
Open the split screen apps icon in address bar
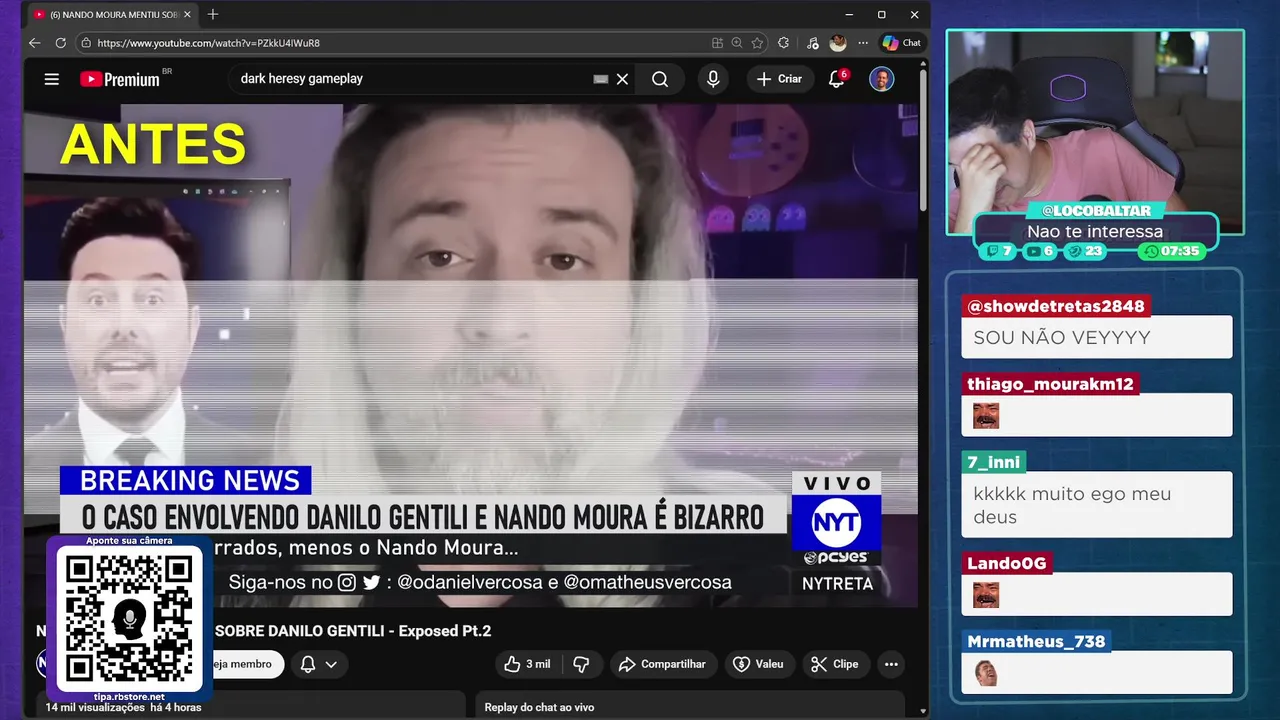point(717,43)
